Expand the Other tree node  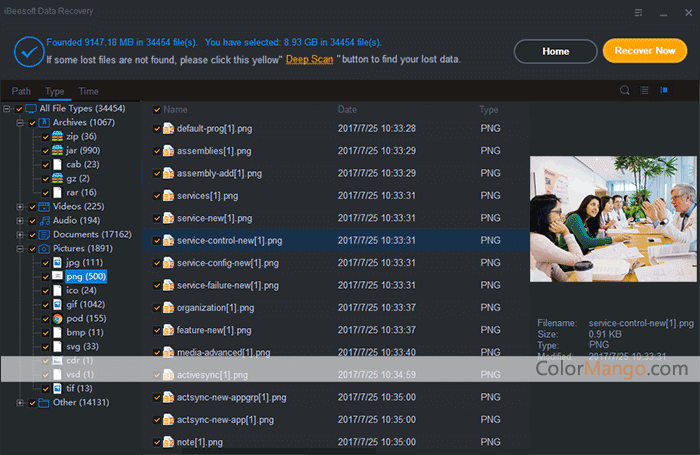[20, 402]
